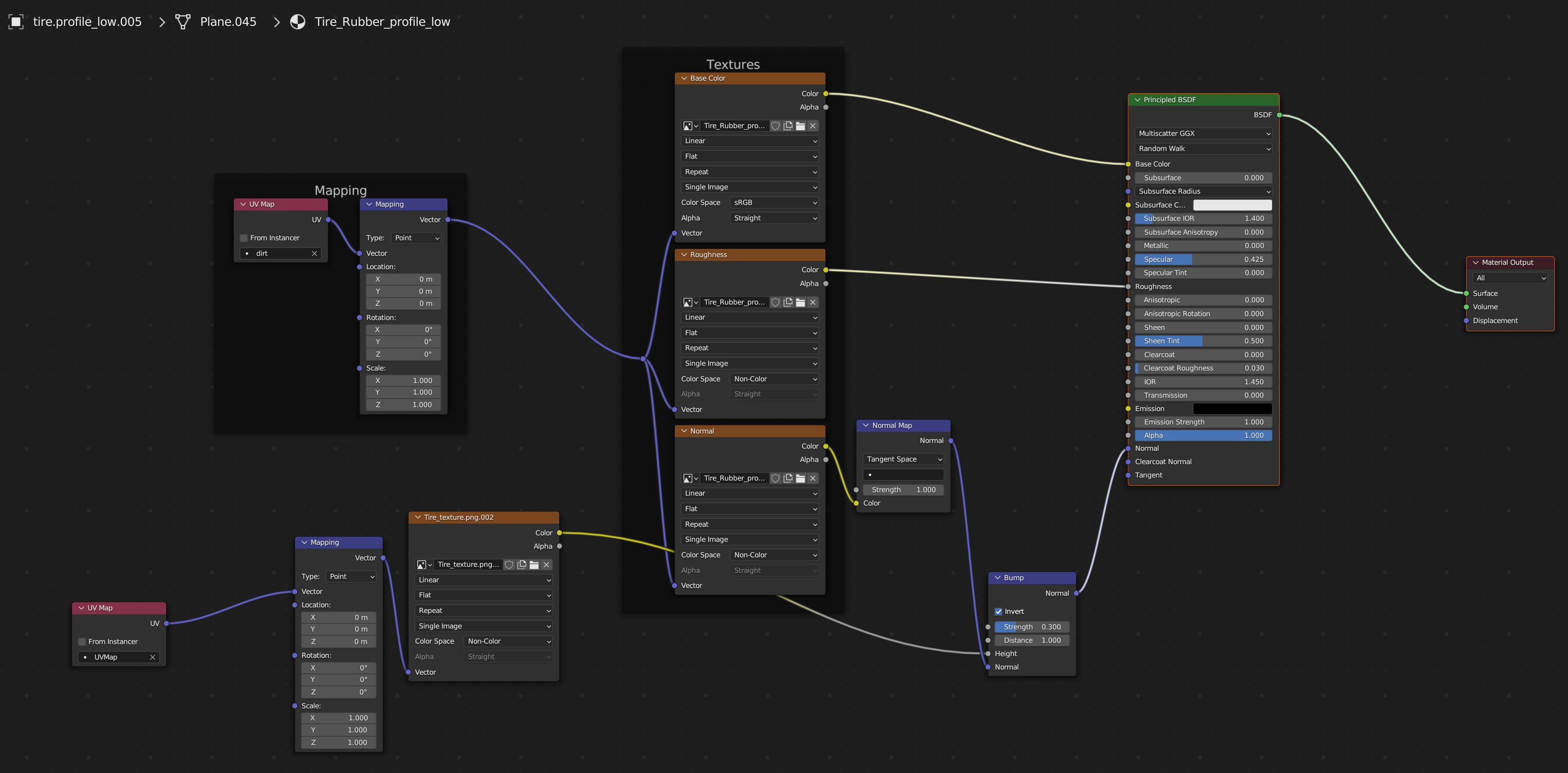
Task: Click the Tire_Rubber_profile_low breadcrumb
Action: 382,22
